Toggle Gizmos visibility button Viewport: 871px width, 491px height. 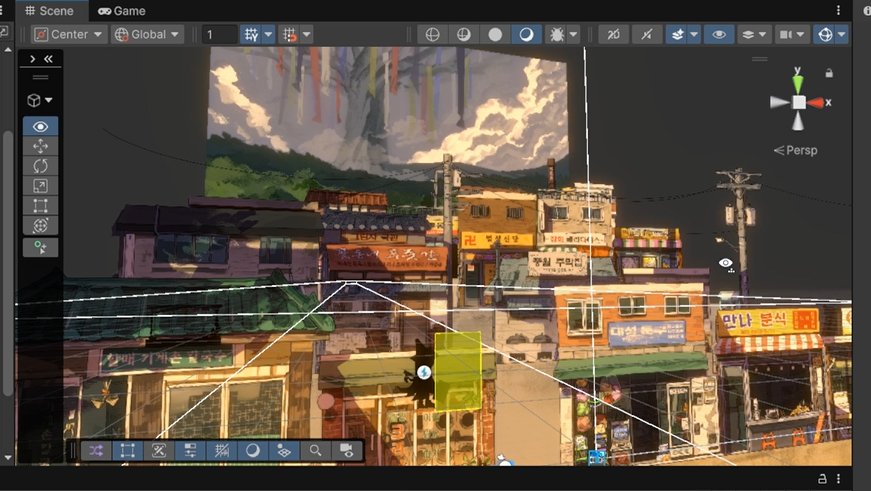pos(825,34)
